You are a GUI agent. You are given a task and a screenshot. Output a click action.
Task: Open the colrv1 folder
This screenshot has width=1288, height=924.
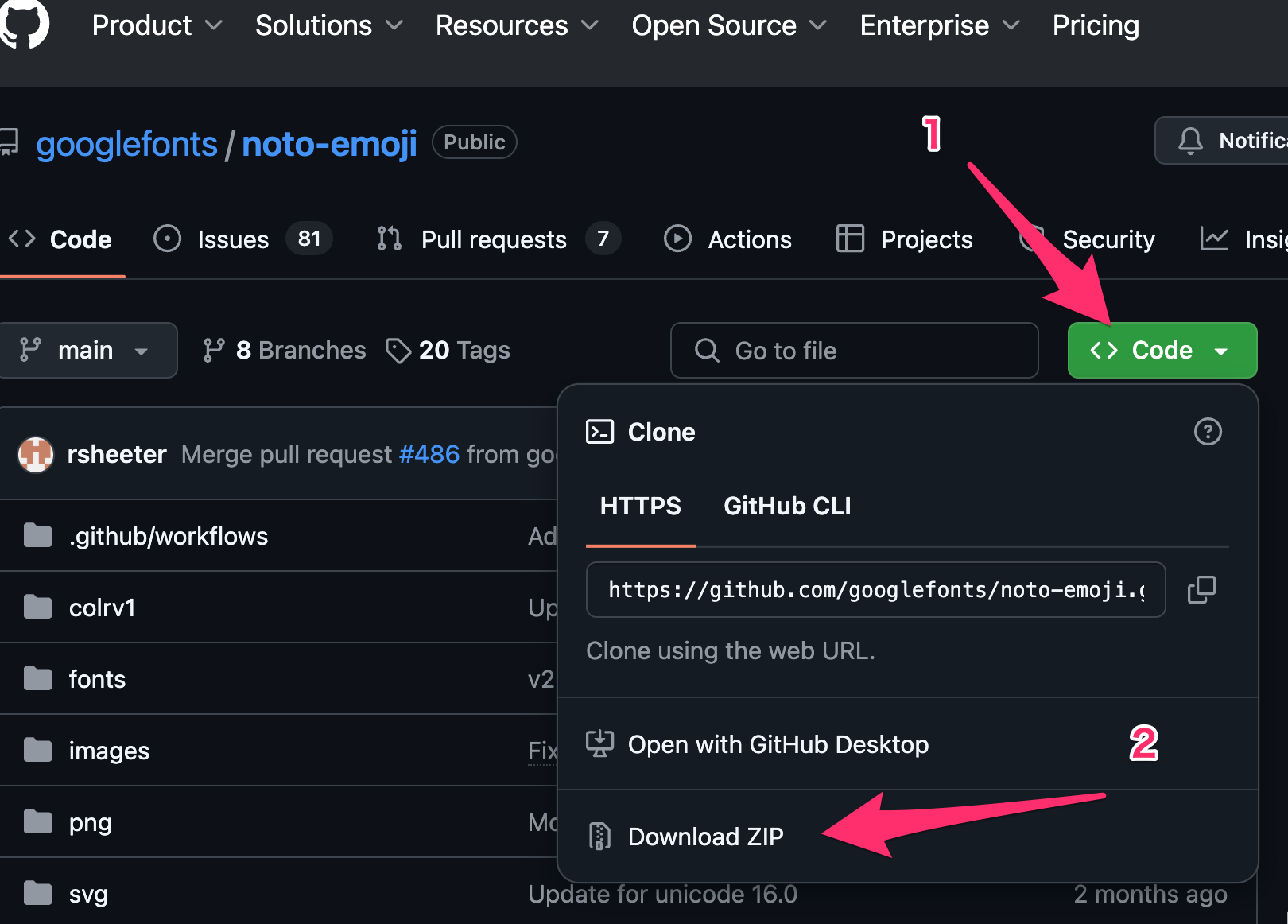click(102, 608)
